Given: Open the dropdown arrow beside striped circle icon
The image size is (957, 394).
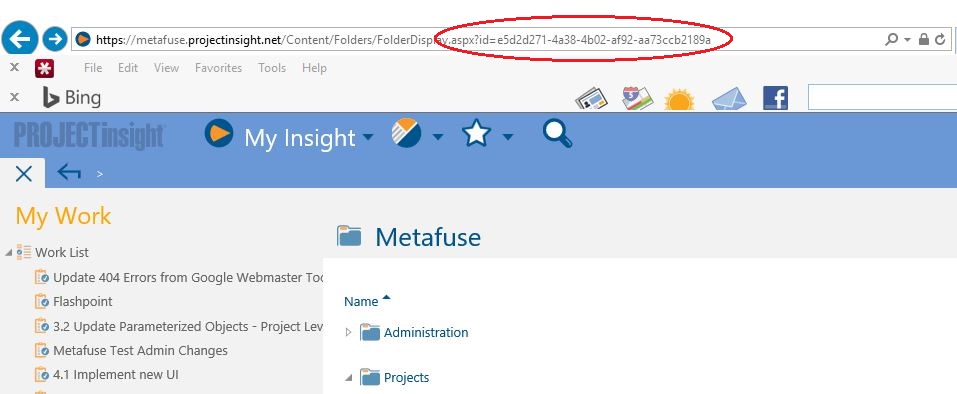Looking at the screenshot, I should (x=438, y=137).
